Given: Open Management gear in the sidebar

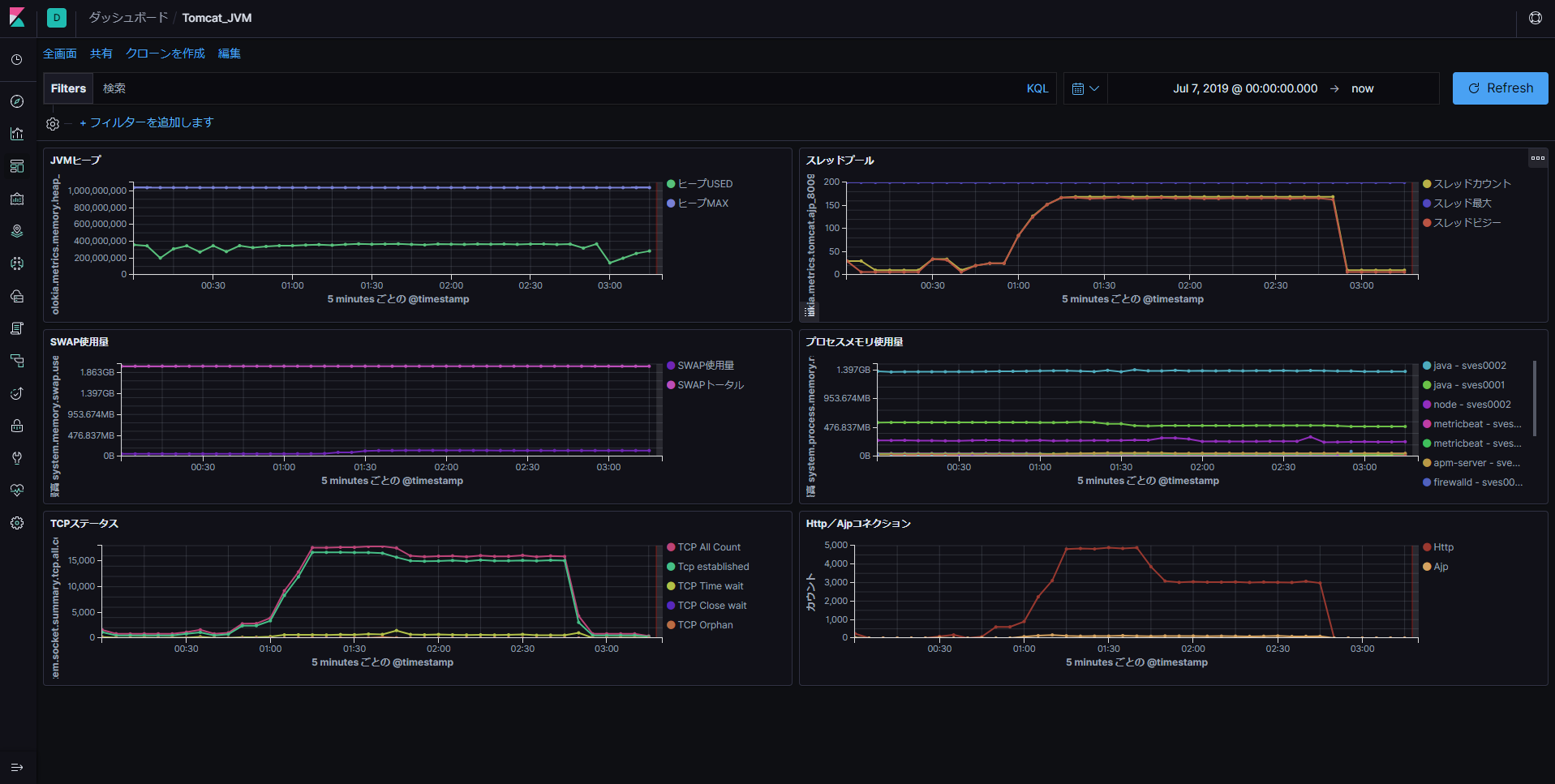Looking at the screenshot, I should (x=17, y=523).
